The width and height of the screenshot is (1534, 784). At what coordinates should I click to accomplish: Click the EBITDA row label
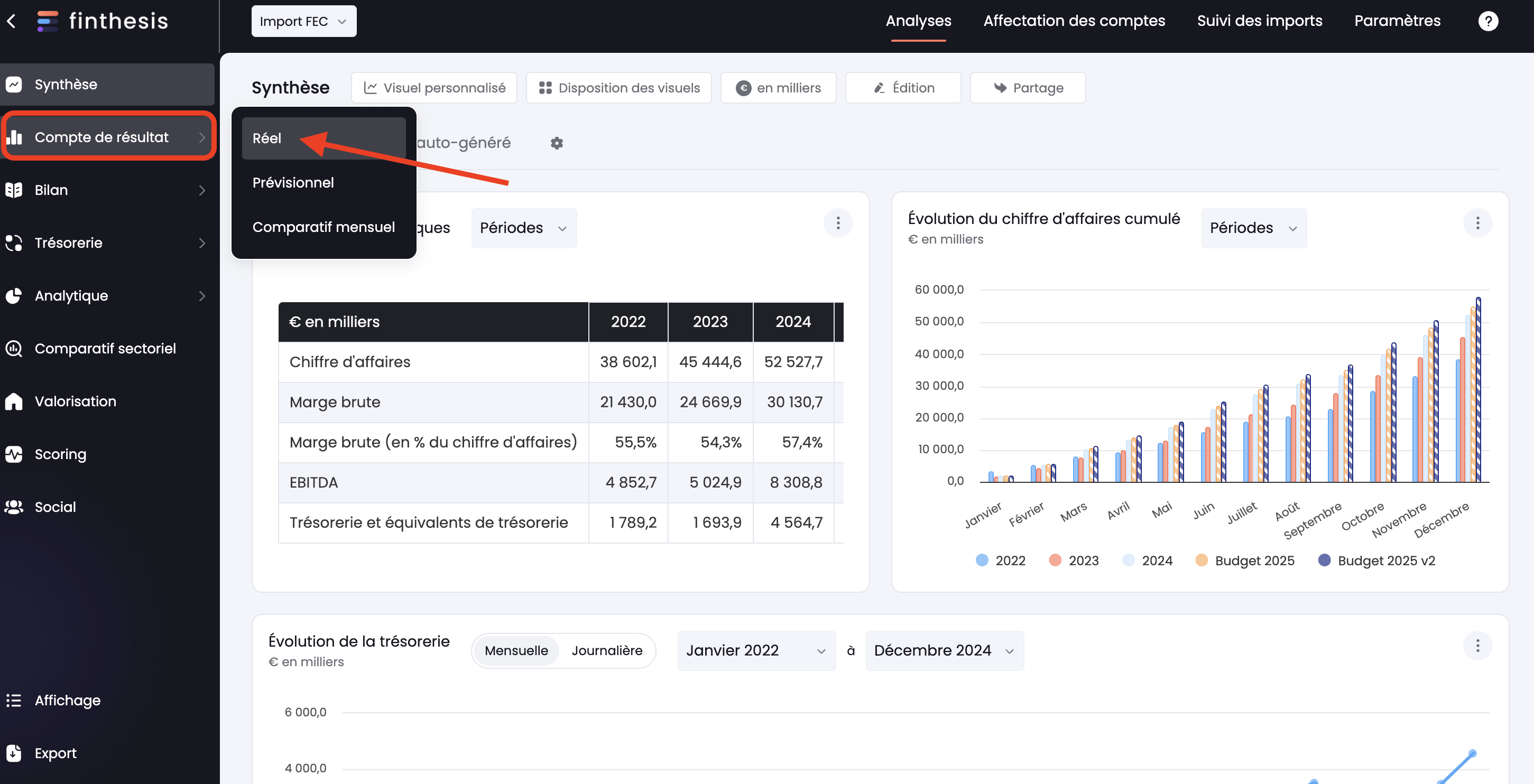(313, 483)
